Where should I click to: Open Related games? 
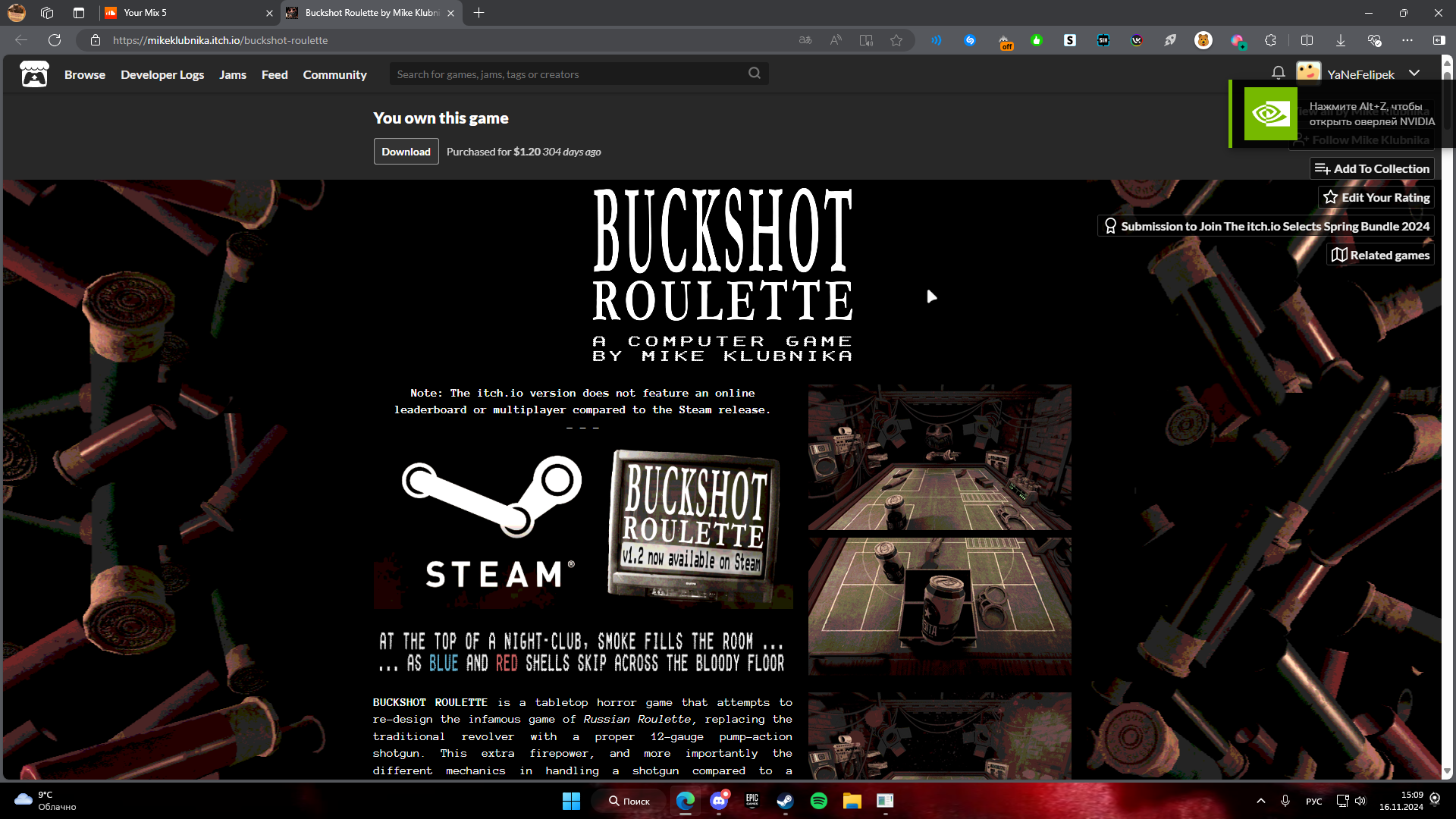[1380, 255]
